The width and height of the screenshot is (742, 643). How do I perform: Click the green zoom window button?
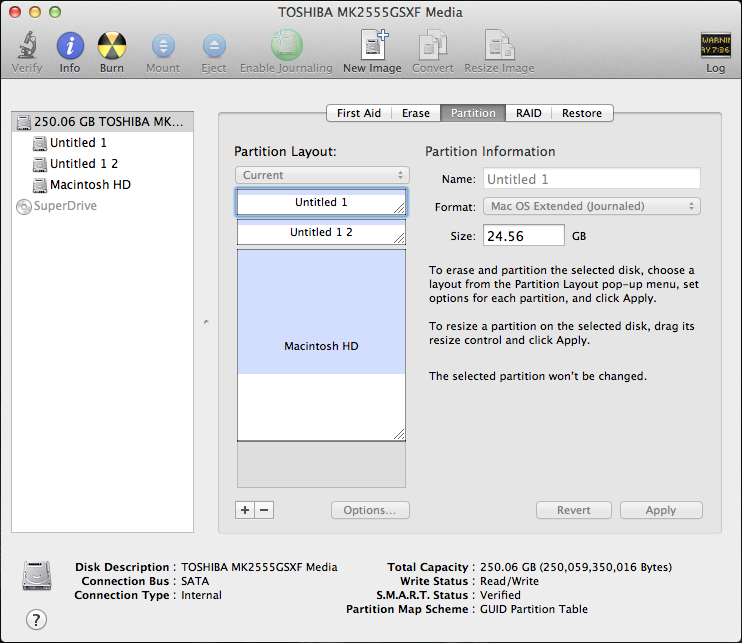tap(55, 12)
